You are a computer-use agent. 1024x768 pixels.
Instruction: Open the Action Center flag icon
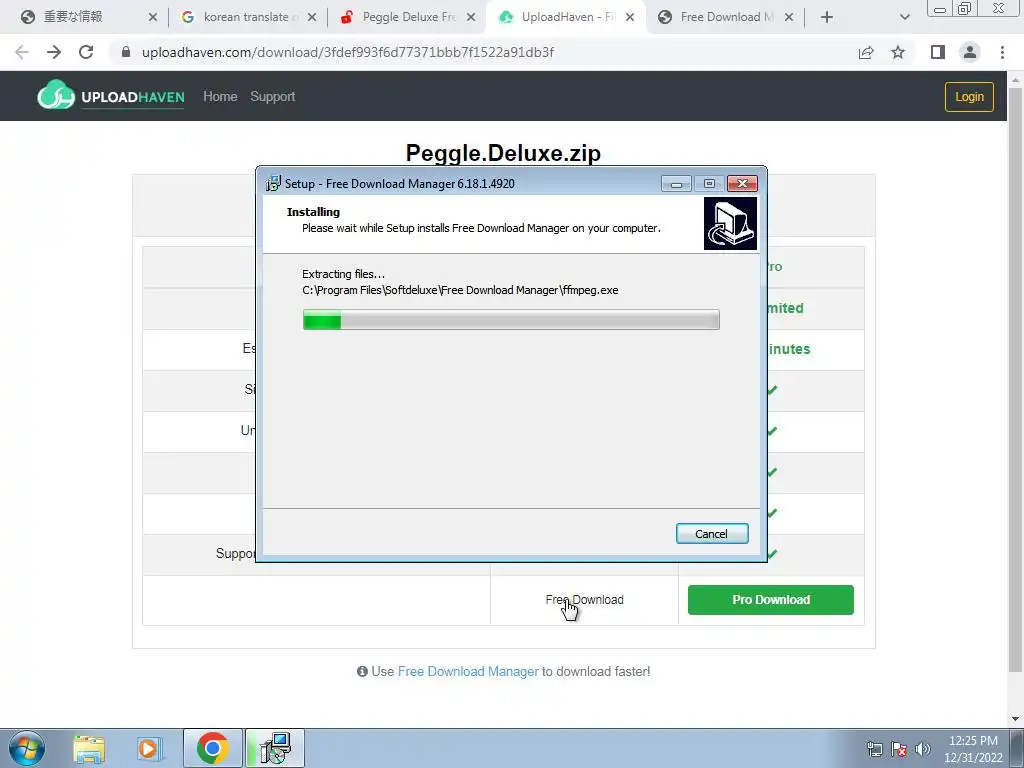[x=899, y=749]
